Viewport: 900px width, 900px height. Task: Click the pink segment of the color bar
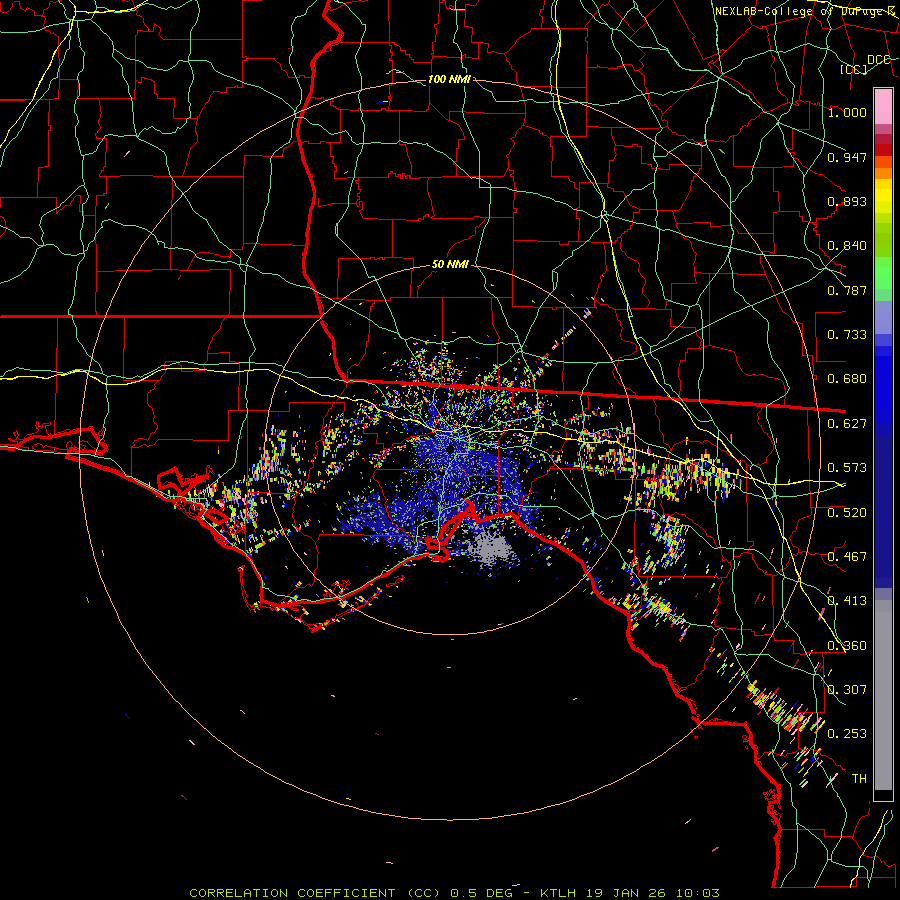pyautogui.click(x=883, y=107)
